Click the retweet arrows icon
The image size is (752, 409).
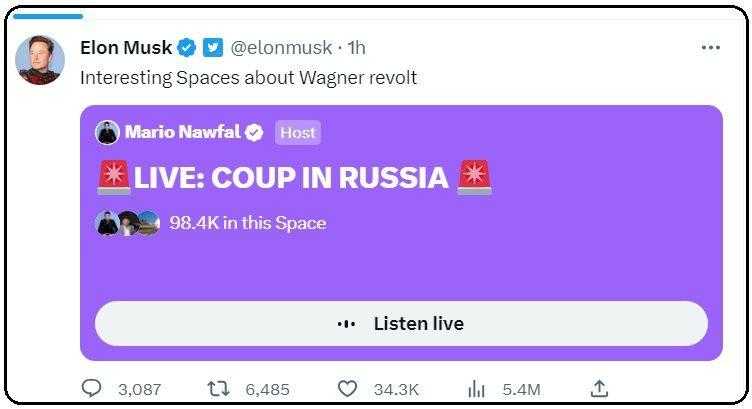(212, 388)
